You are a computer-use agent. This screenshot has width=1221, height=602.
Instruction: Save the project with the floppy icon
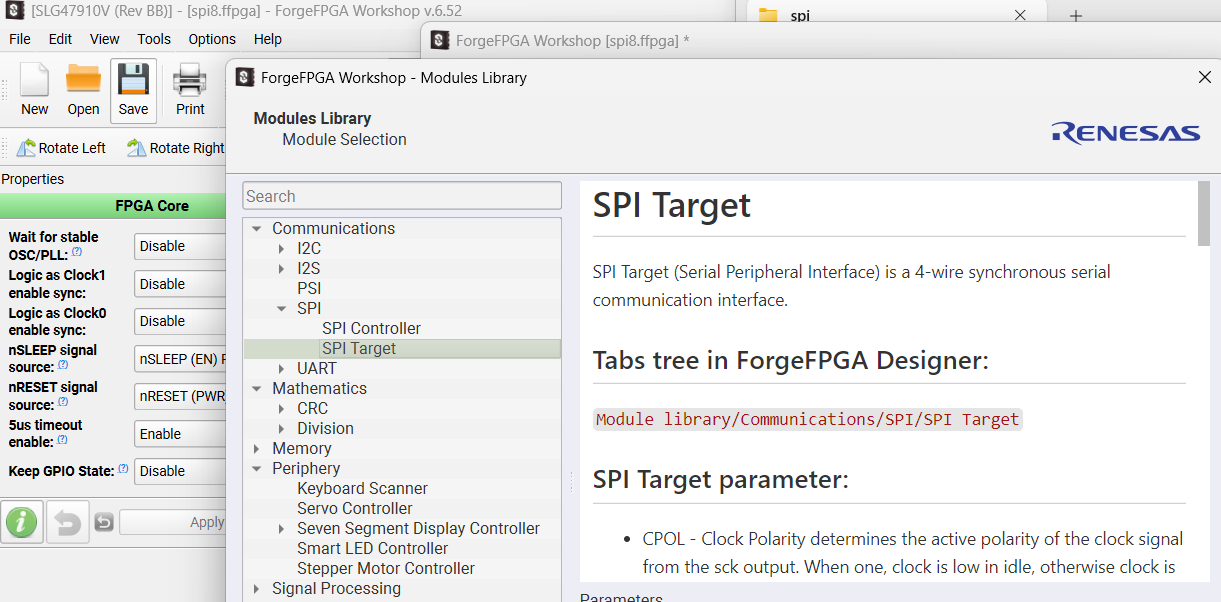(x=133, y=89)
